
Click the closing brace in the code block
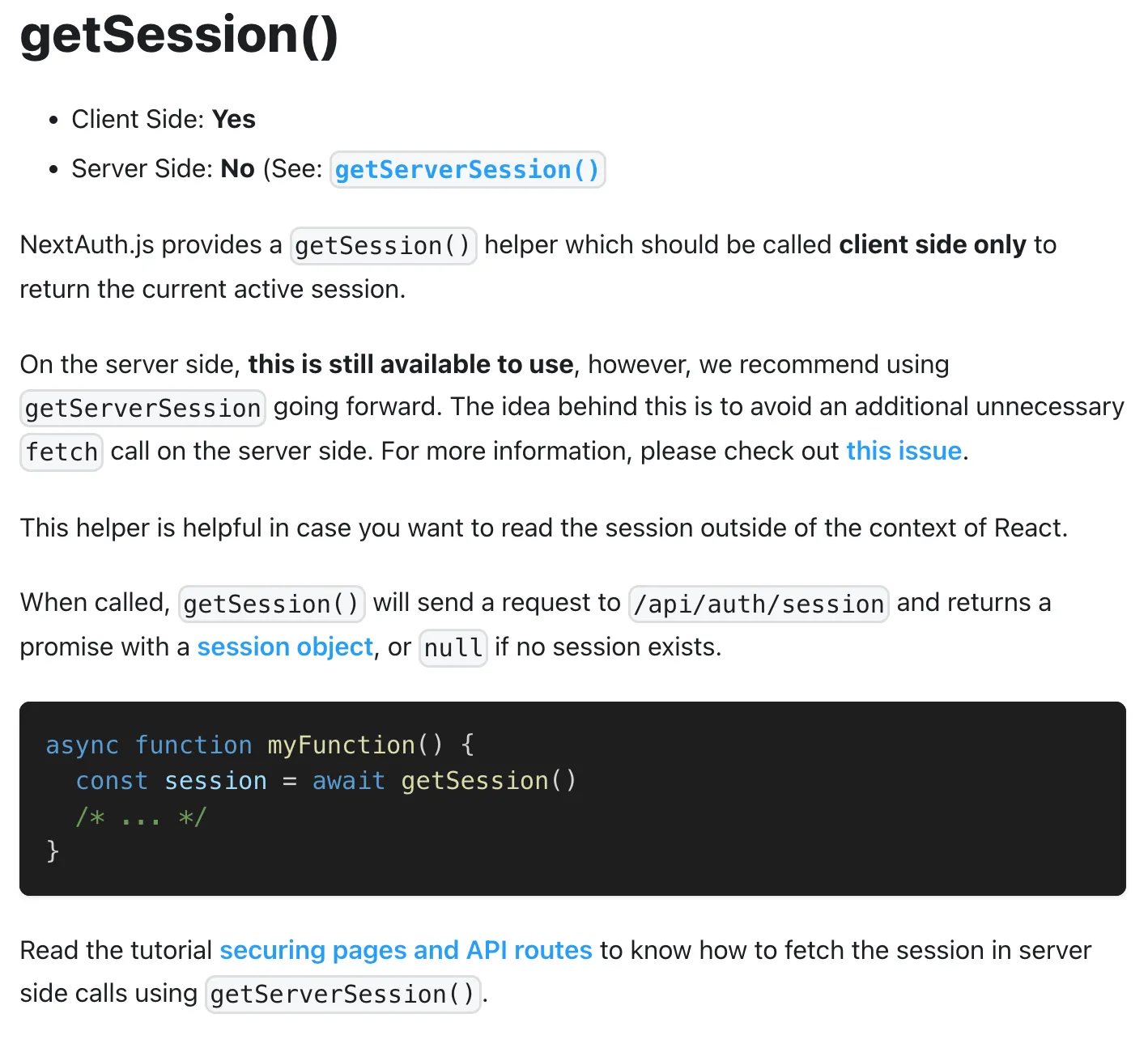(x=53, y=851)
